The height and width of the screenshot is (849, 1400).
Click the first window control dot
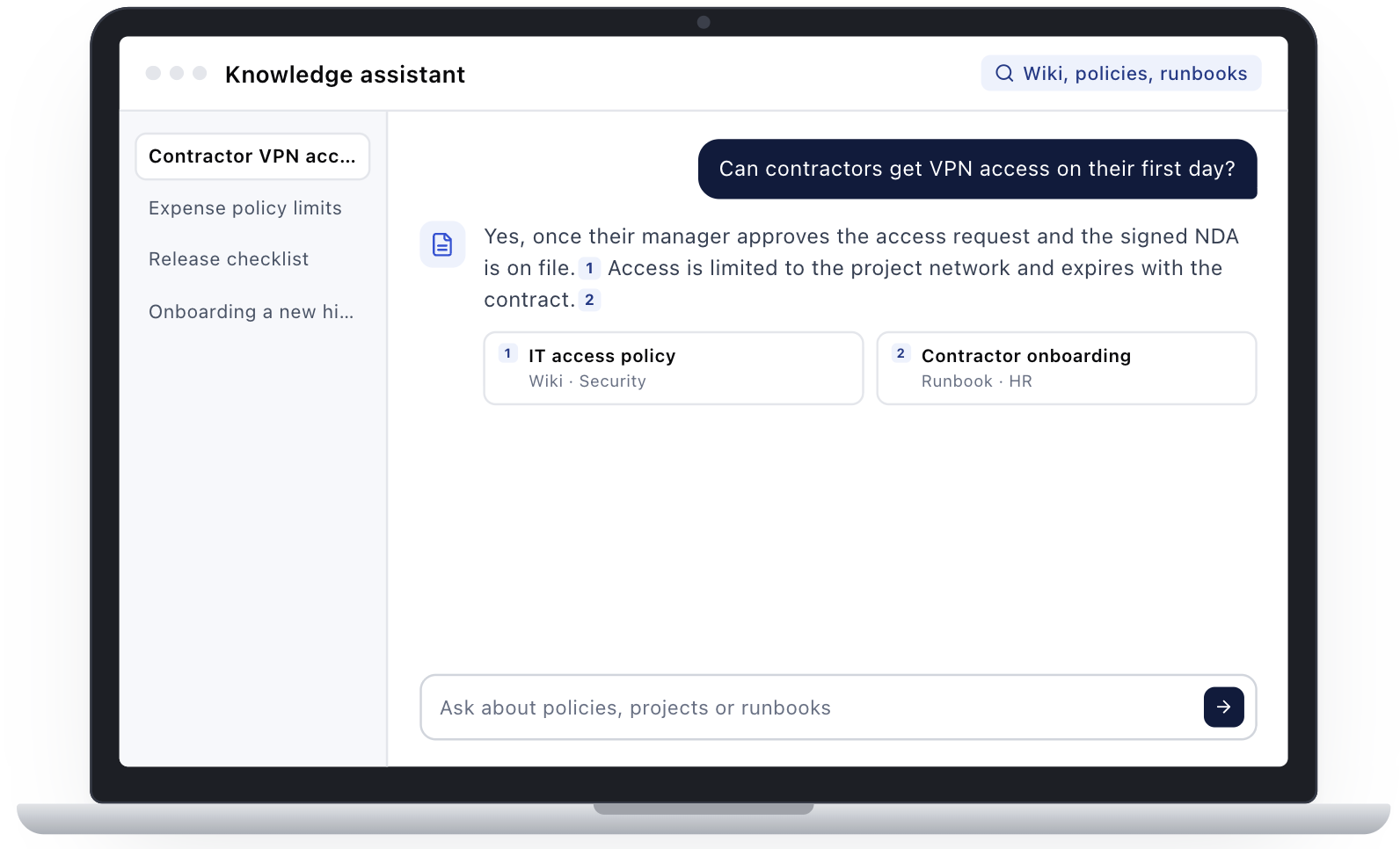pyautogui.click(x=153, y=73)
